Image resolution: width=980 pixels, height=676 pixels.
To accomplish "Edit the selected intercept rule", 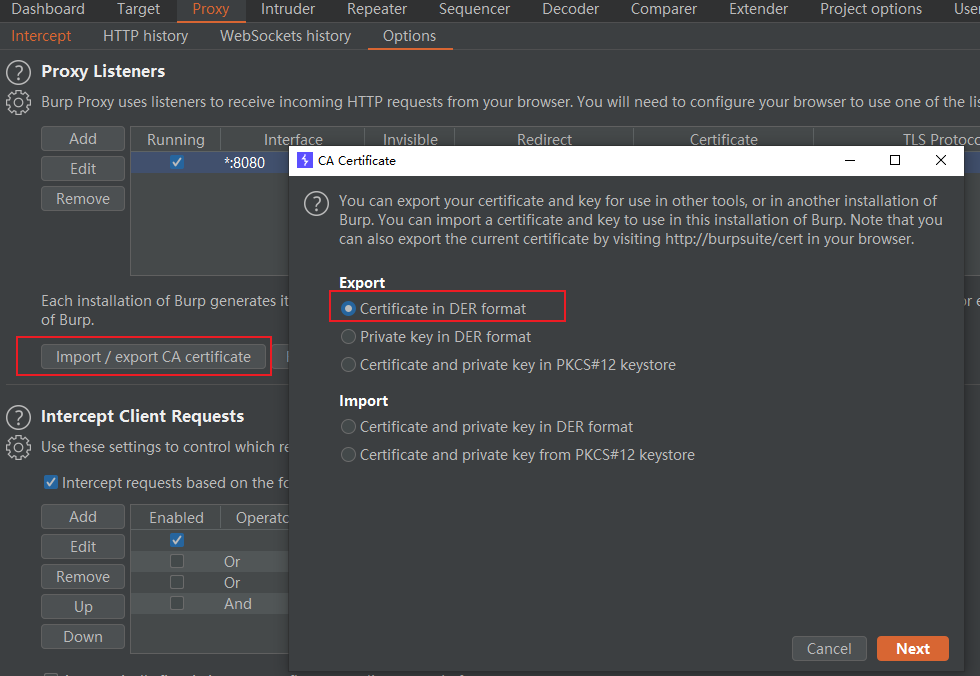I will (x=82, y=547).
